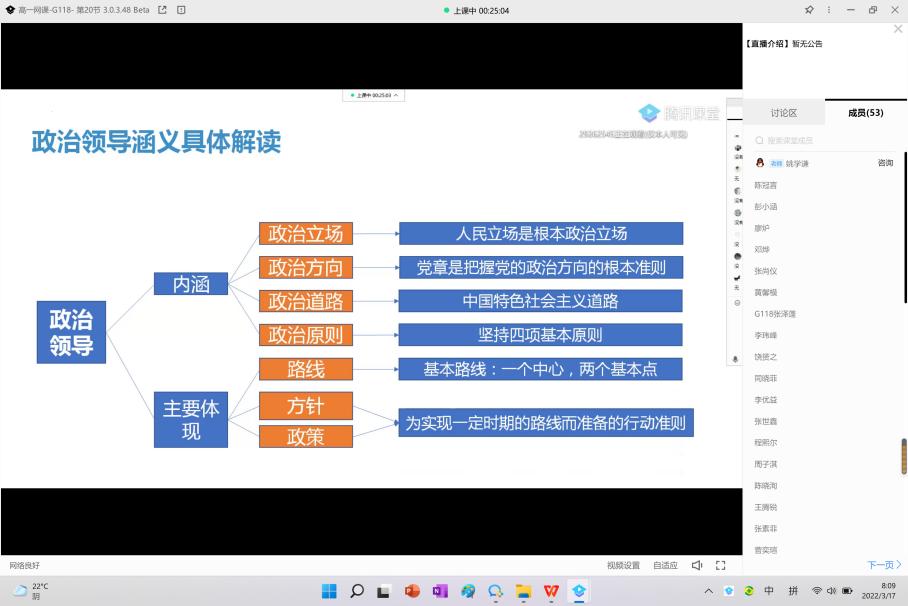
Task: Switch to the 讨论区 discussion tab
Action: (x=784, y=113)
